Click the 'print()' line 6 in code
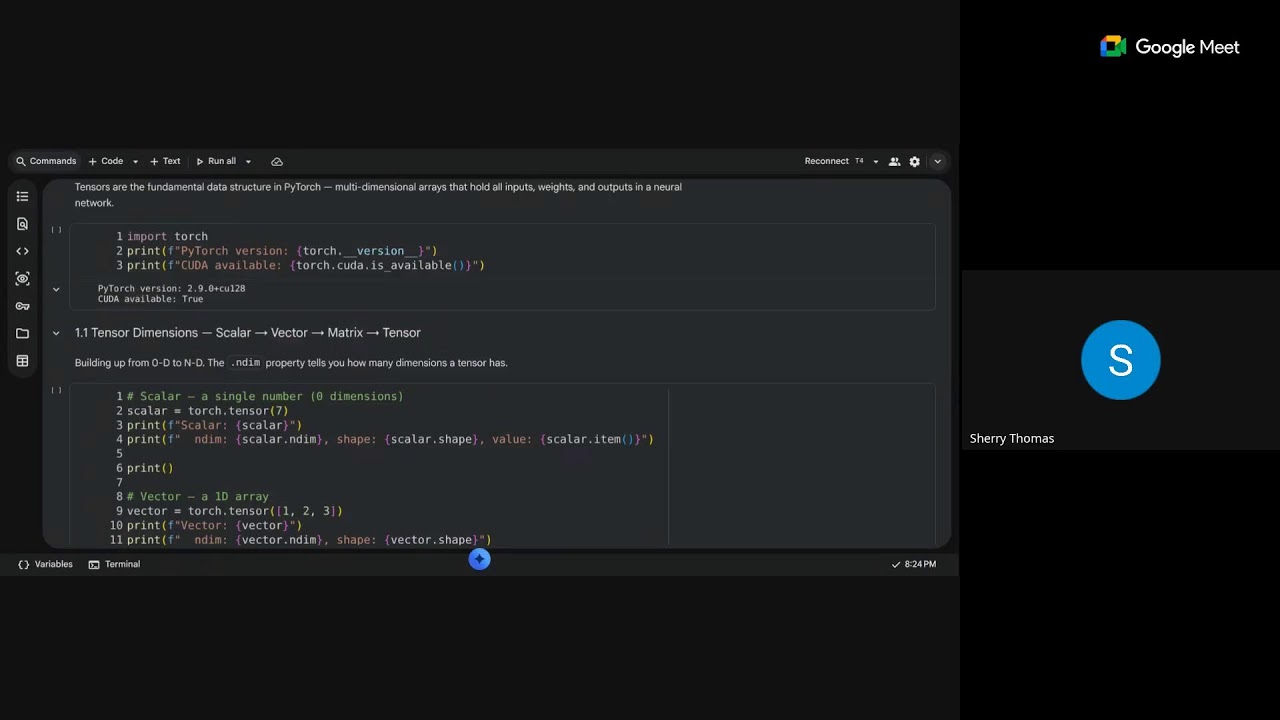This screenshot has width=1280, height=720. 150,468
